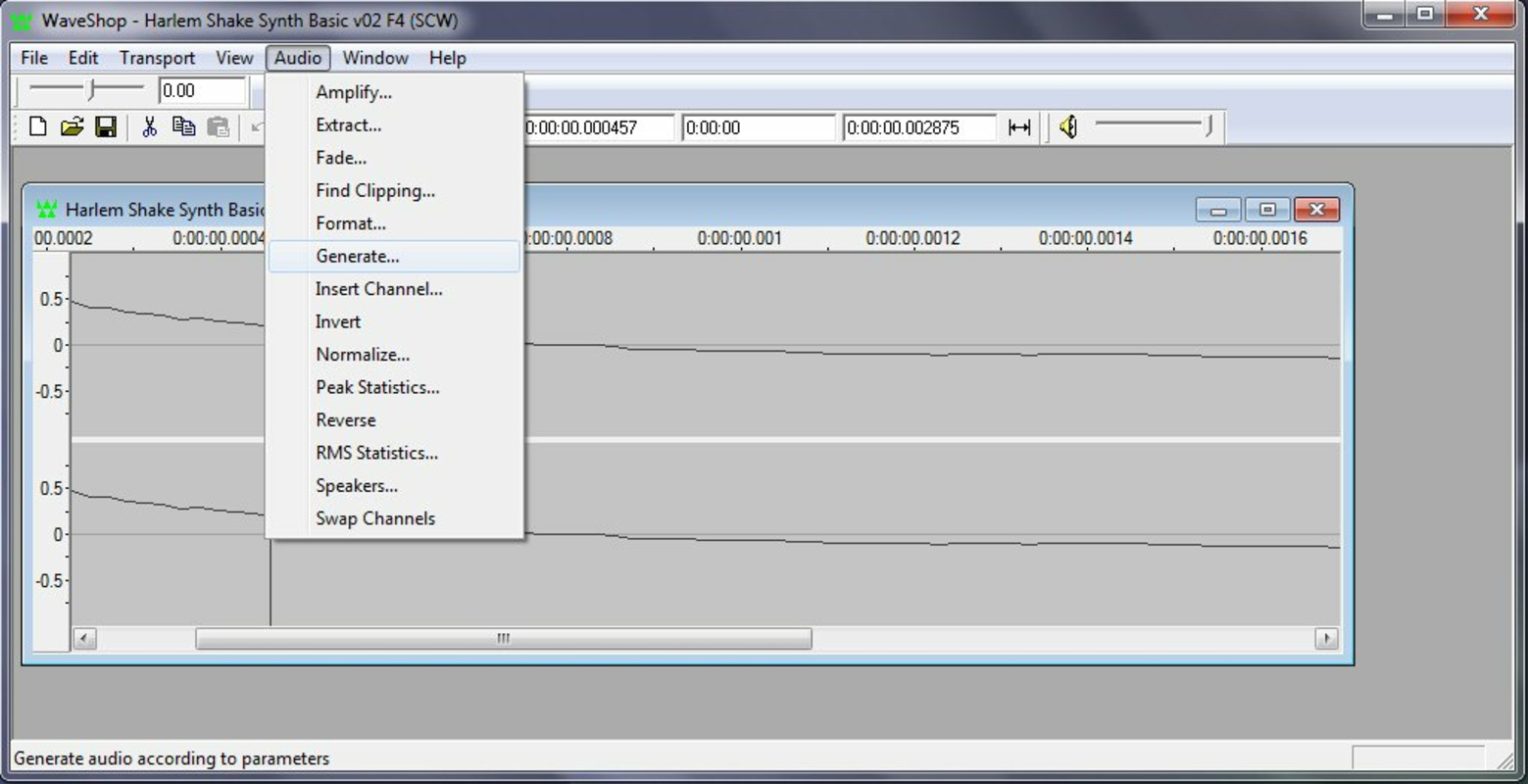Open the Help menu

coord(447,58)
